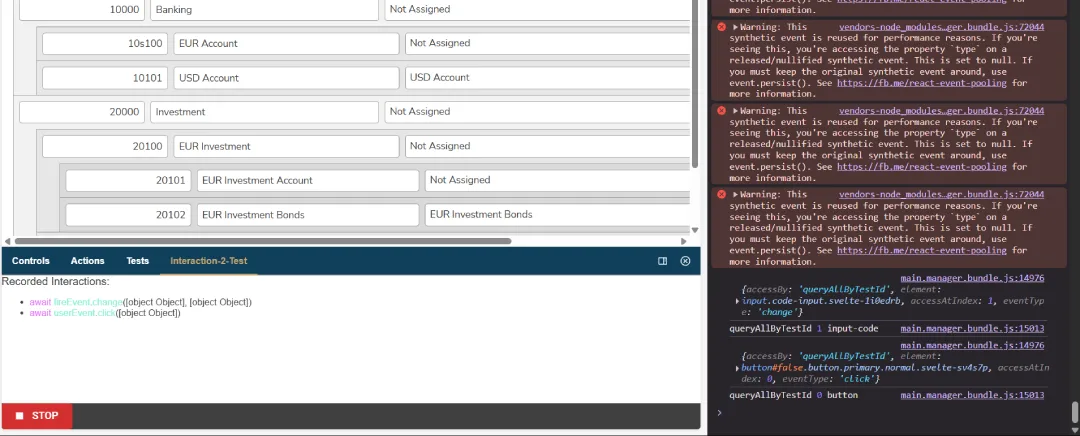This screenshot has height=436, width=1080.
Task: Click the EUR Investment name field
Action: 286,147
